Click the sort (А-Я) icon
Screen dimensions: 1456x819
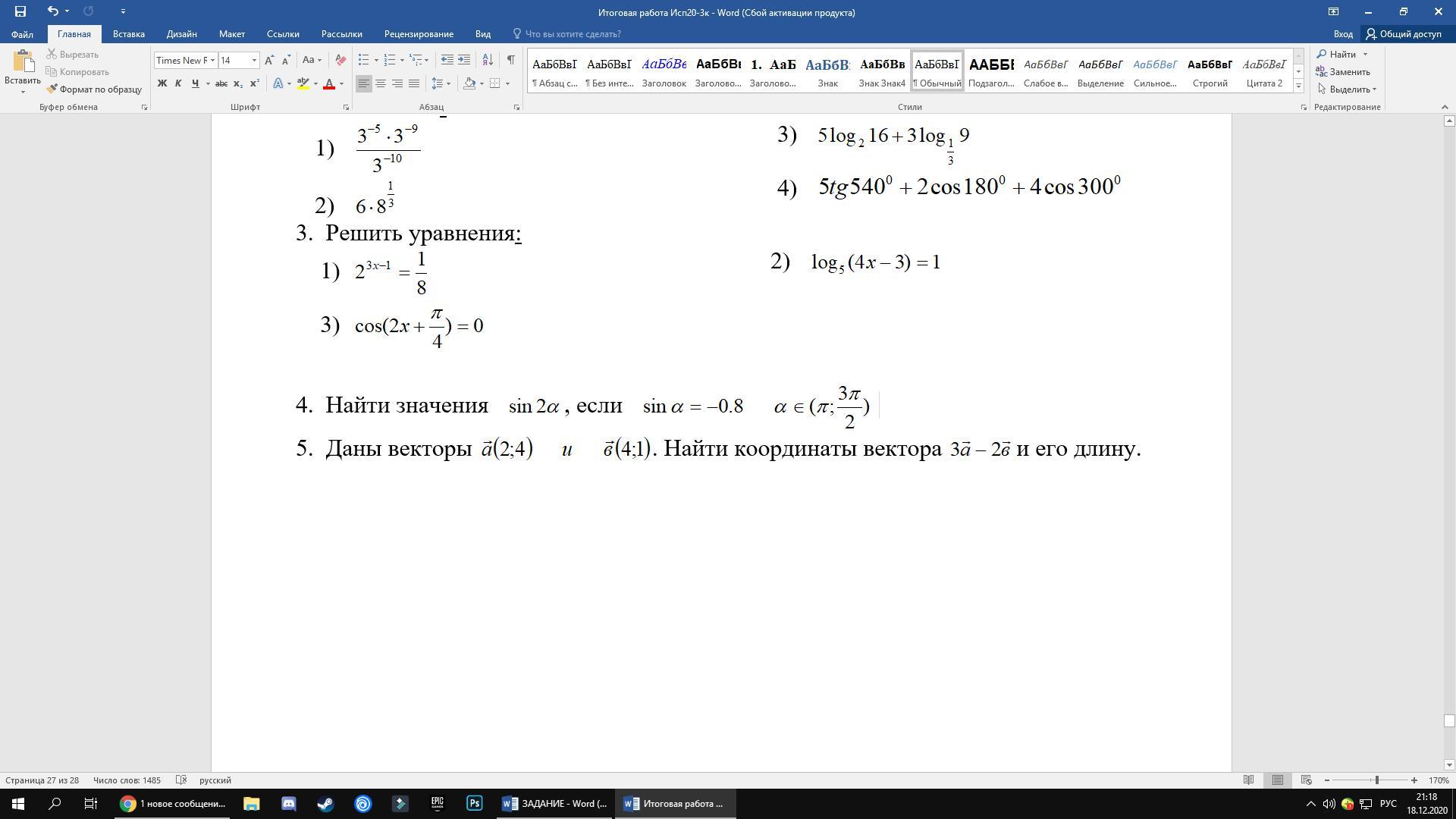(488, 60)
